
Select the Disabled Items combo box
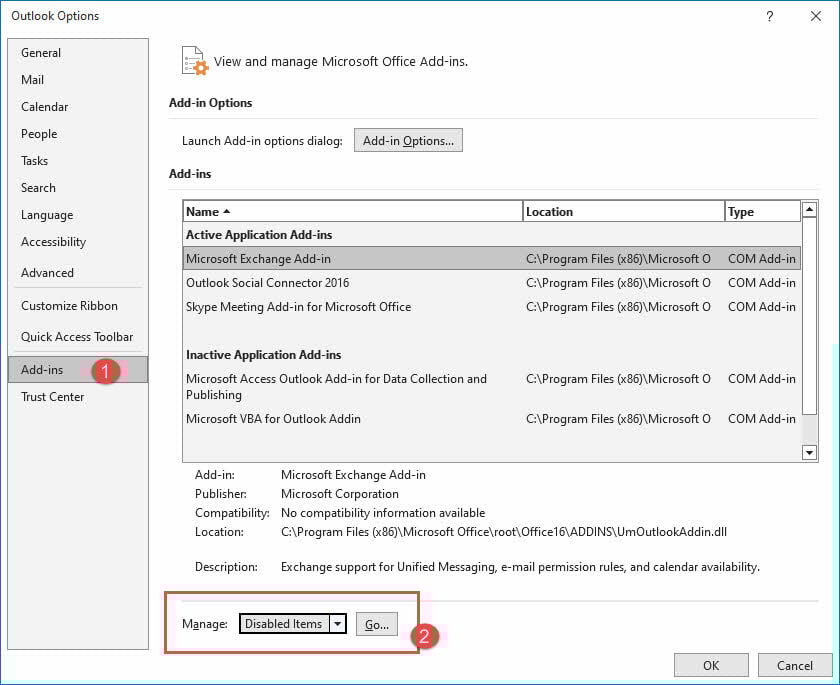[283, 624]
